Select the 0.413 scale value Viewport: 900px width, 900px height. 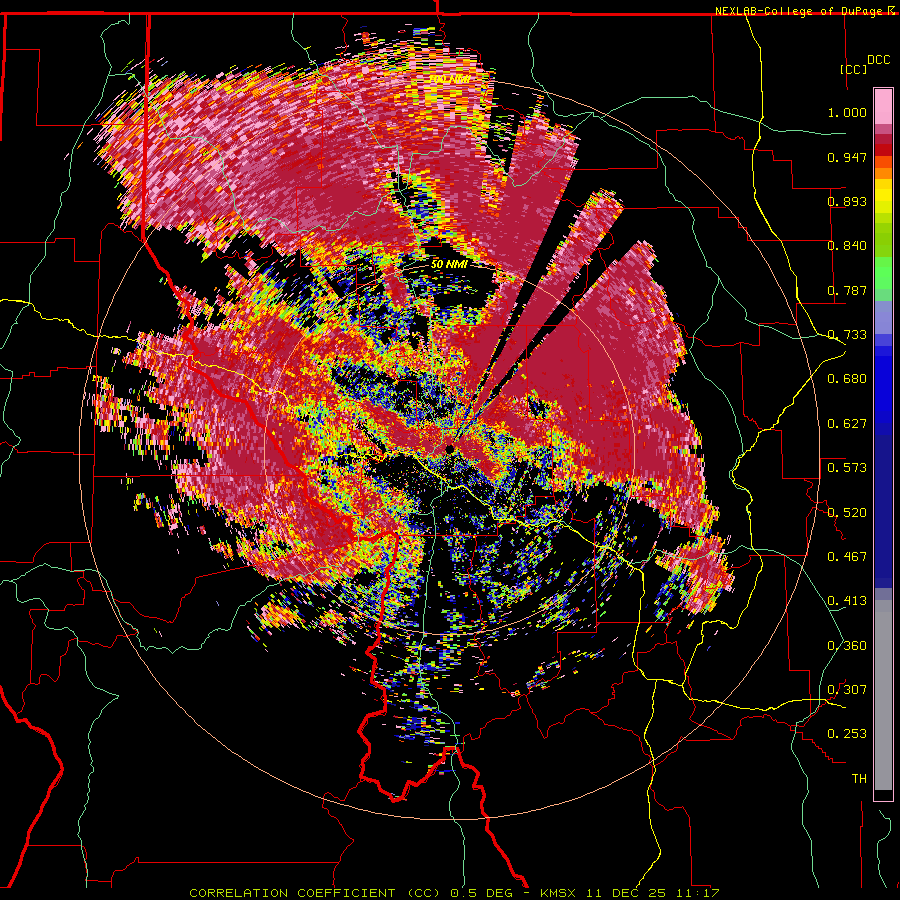tap(847, 601)
